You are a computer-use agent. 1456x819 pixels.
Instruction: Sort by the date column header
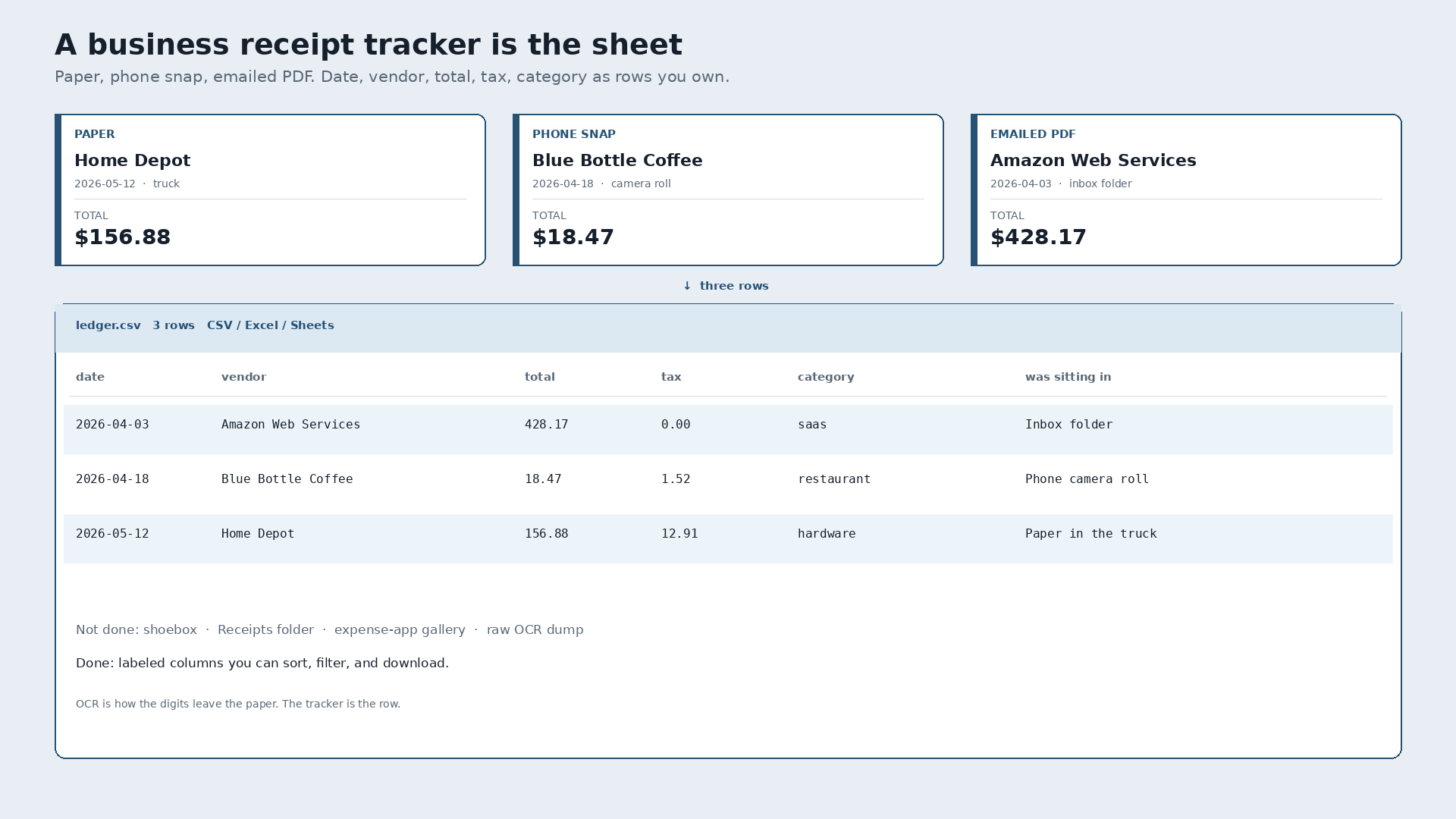[x=90, y=377]
